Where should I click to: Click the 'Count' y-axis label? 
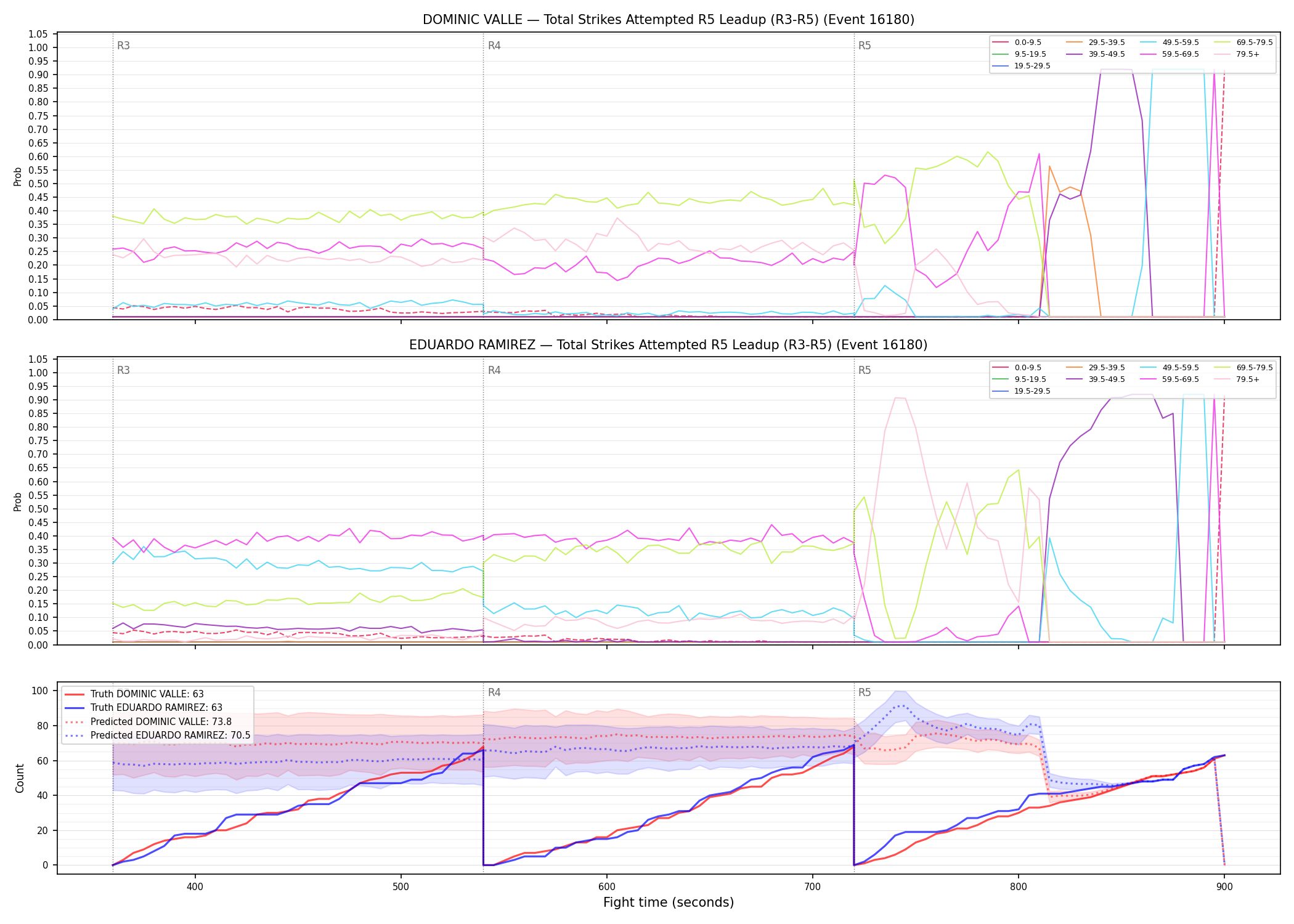pos(20,778)
